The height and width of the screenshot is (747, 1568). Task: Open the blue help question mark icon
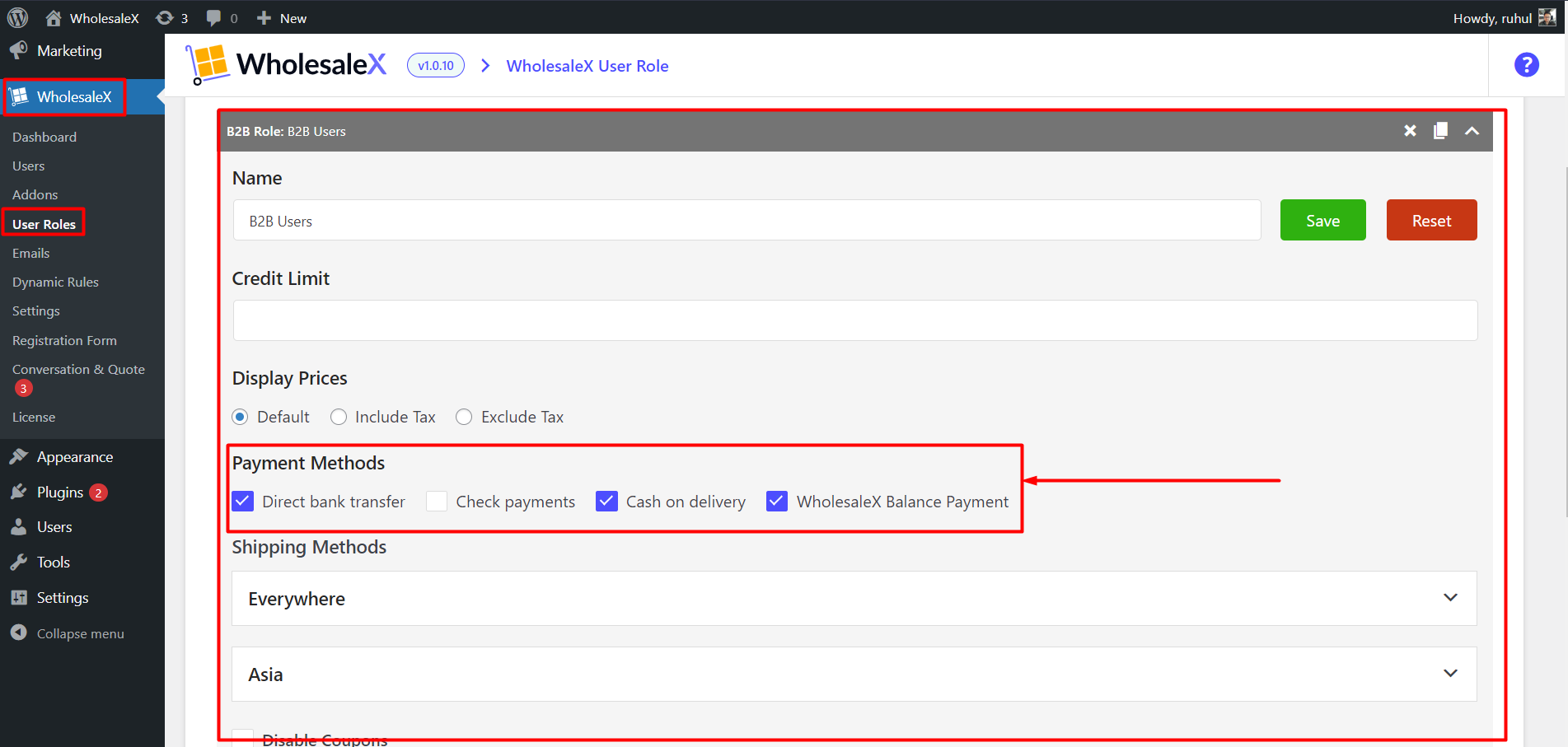1526,64
